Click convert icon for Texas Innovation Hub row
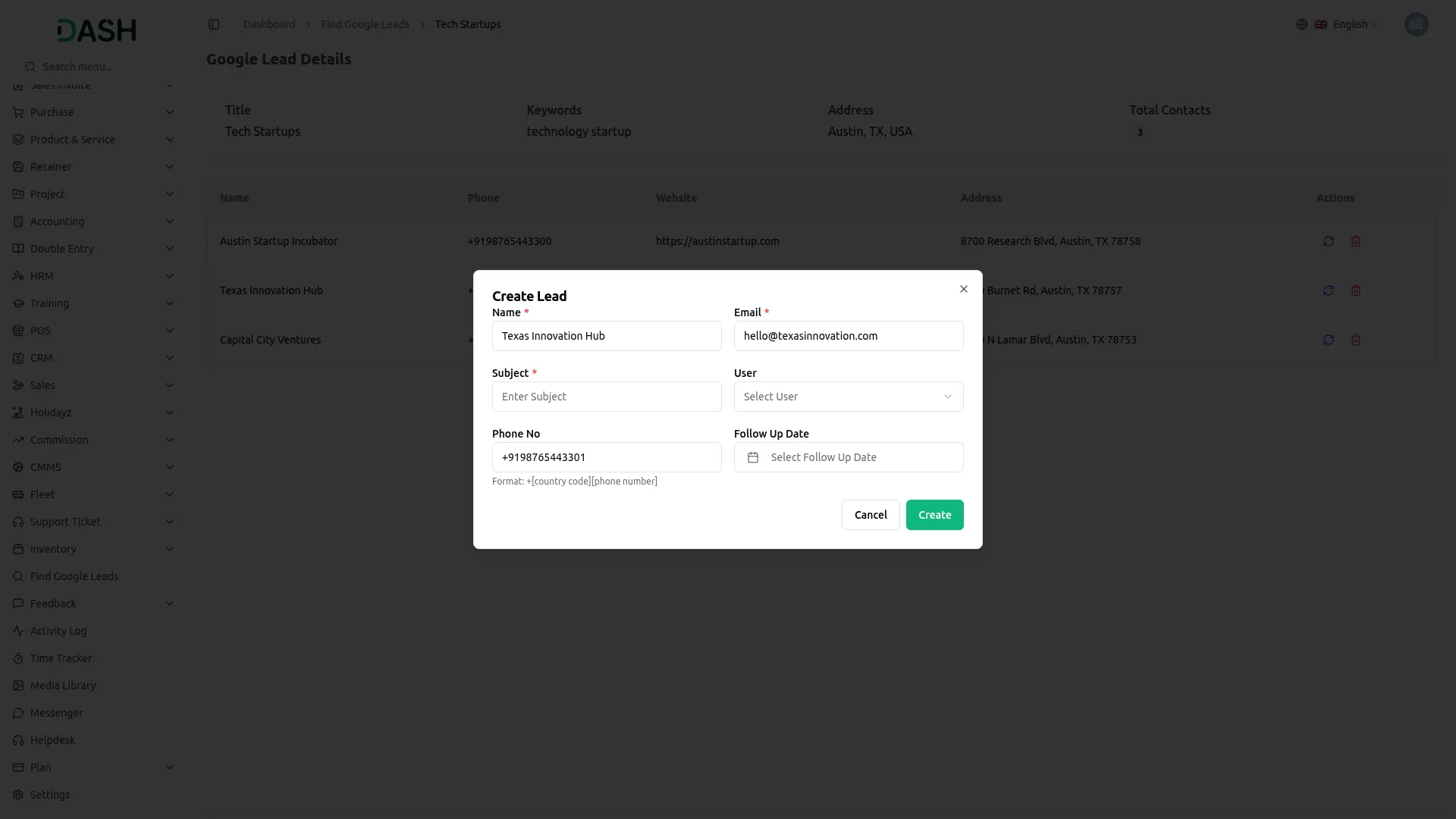The height and width of the screenshot is (819, 1456). point(1328,290)
